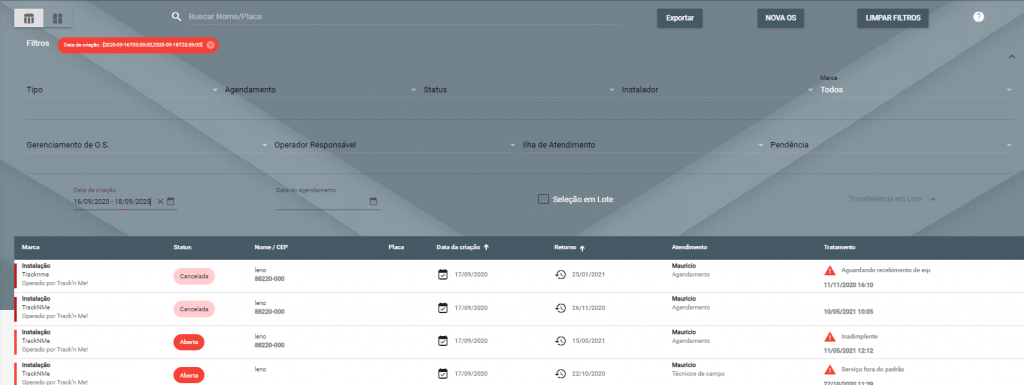Screen dimensions: 1024x385
Task: Click the 11/11/2020 16:10 timestamp
Action: 848,285
